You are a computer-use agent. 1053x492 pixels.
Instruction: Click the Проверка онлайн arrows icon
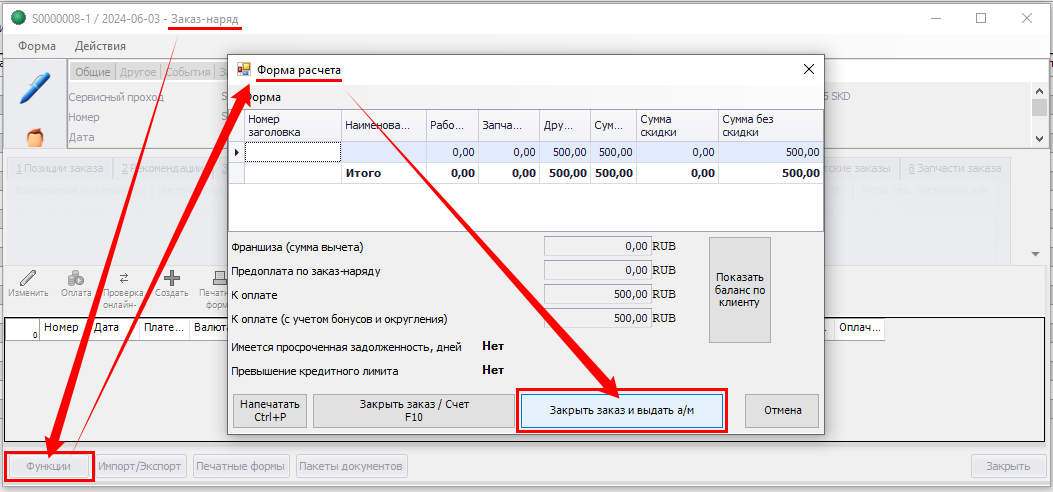[x=124, y=278]
